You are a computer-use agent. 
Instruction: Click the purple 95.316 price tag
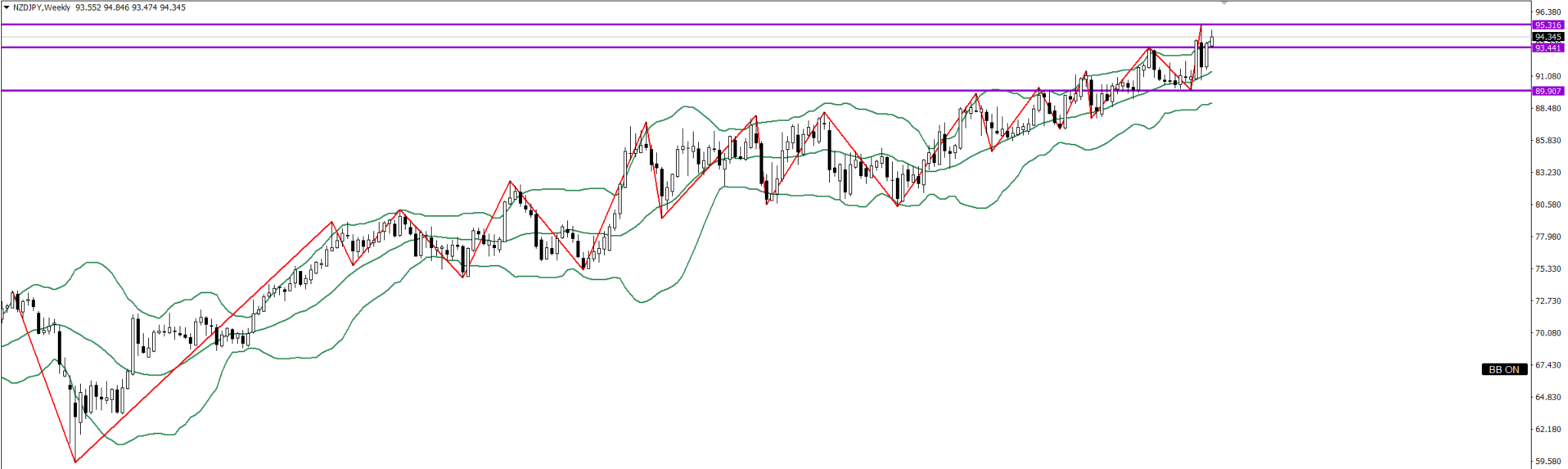[x=1548, y=25]
